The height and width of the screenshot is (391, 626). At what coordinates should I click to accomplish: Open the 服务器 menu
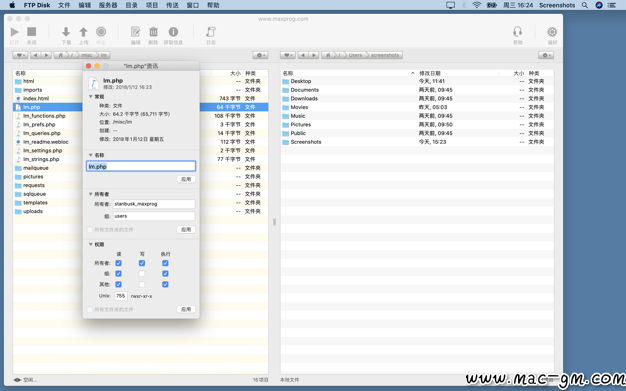click(108, 5)
